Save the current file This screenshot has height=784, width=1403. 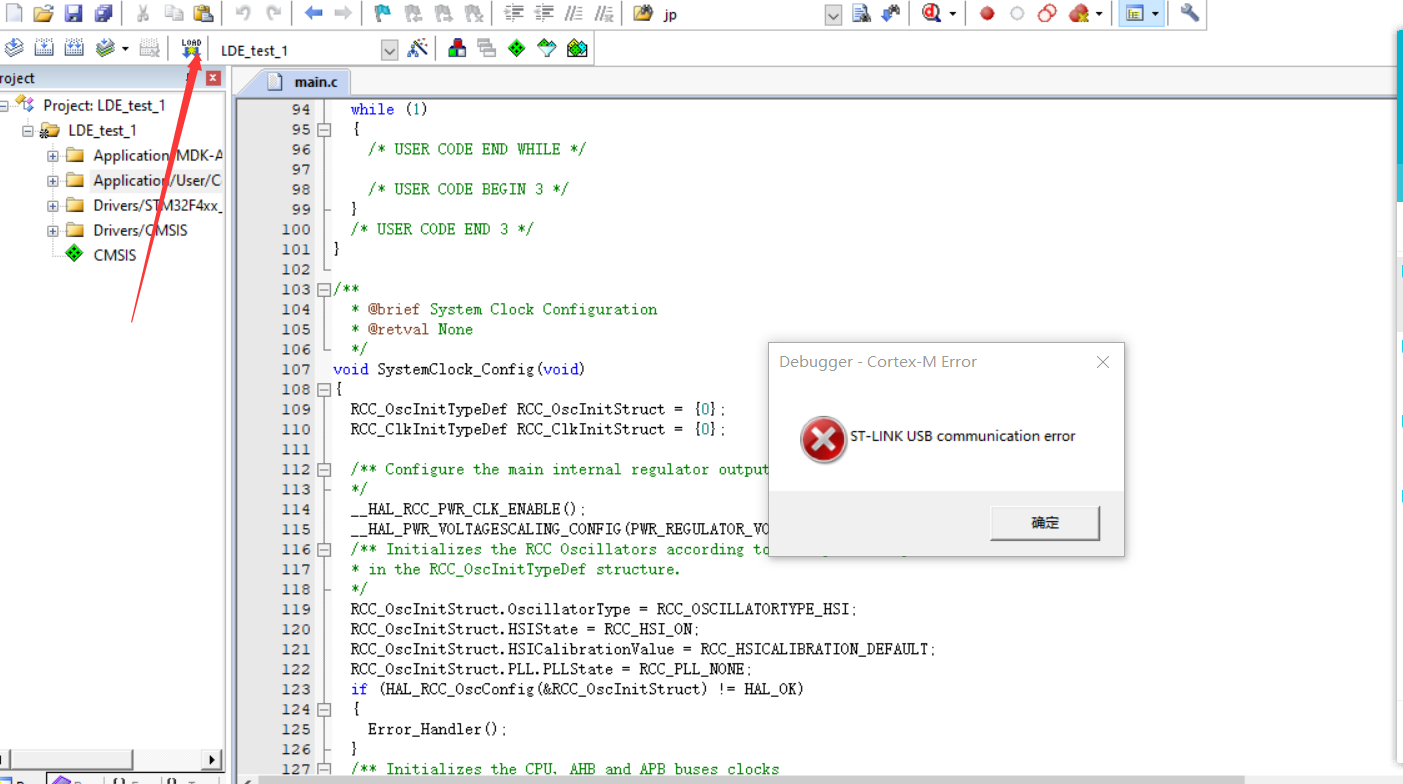tap(73, 13)
